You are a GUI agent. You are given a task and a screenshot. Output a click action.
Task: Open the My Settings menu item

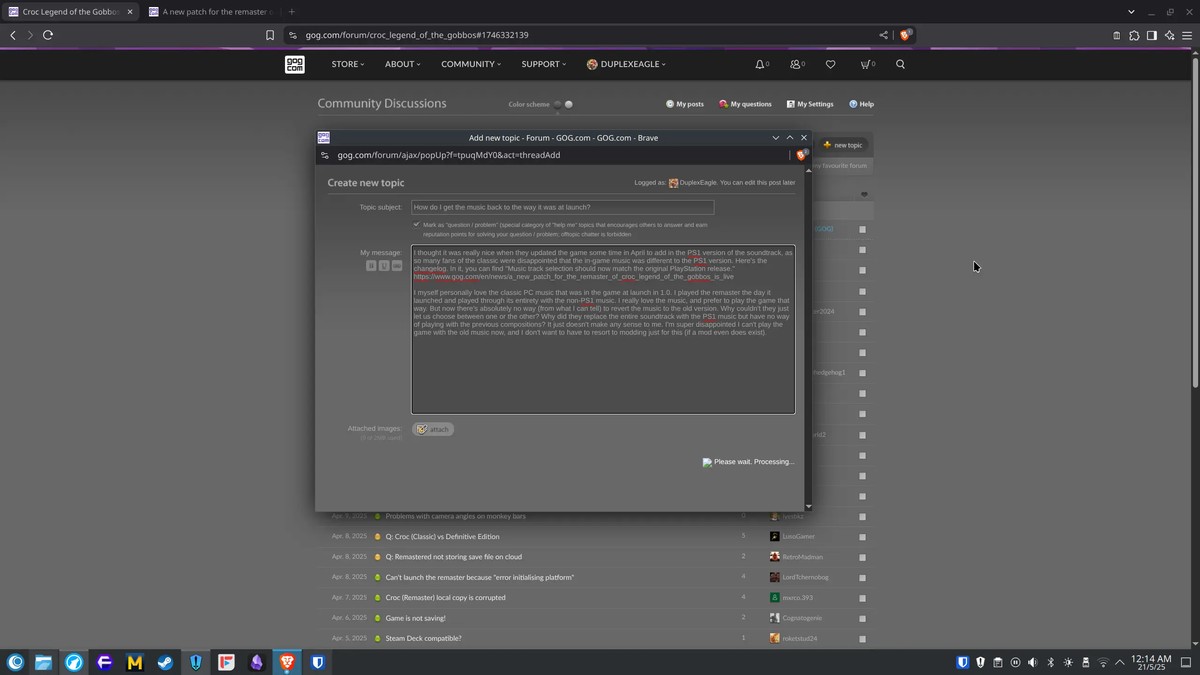pyautogui.click(x=809, y=104)
